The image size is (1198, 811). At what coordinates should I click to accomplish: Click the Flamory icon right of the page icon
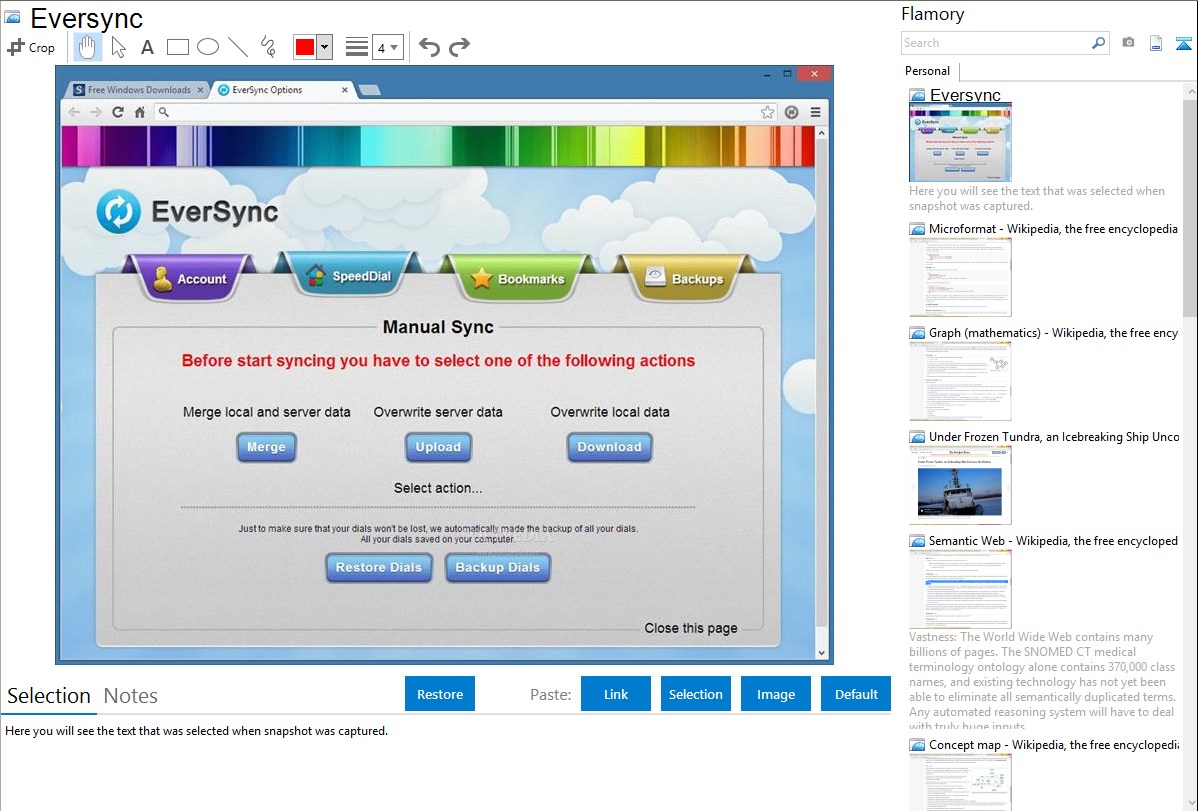(x=1183, y=43)
